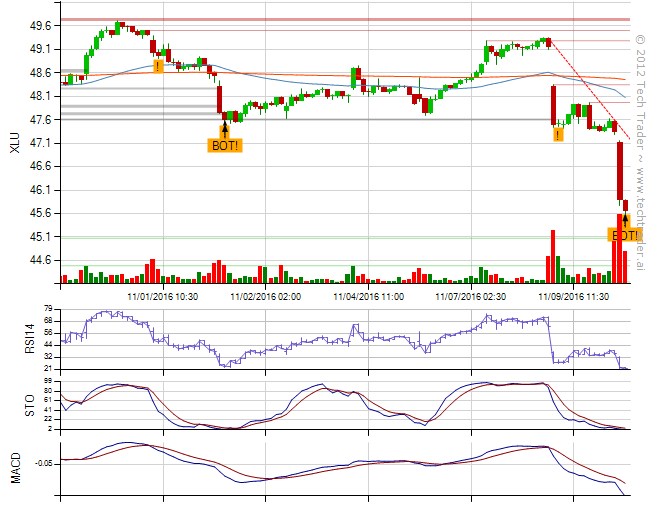Click the BOT! marker at the lowest price
This screenshot has height=514, width=657.
pos(624,235)
